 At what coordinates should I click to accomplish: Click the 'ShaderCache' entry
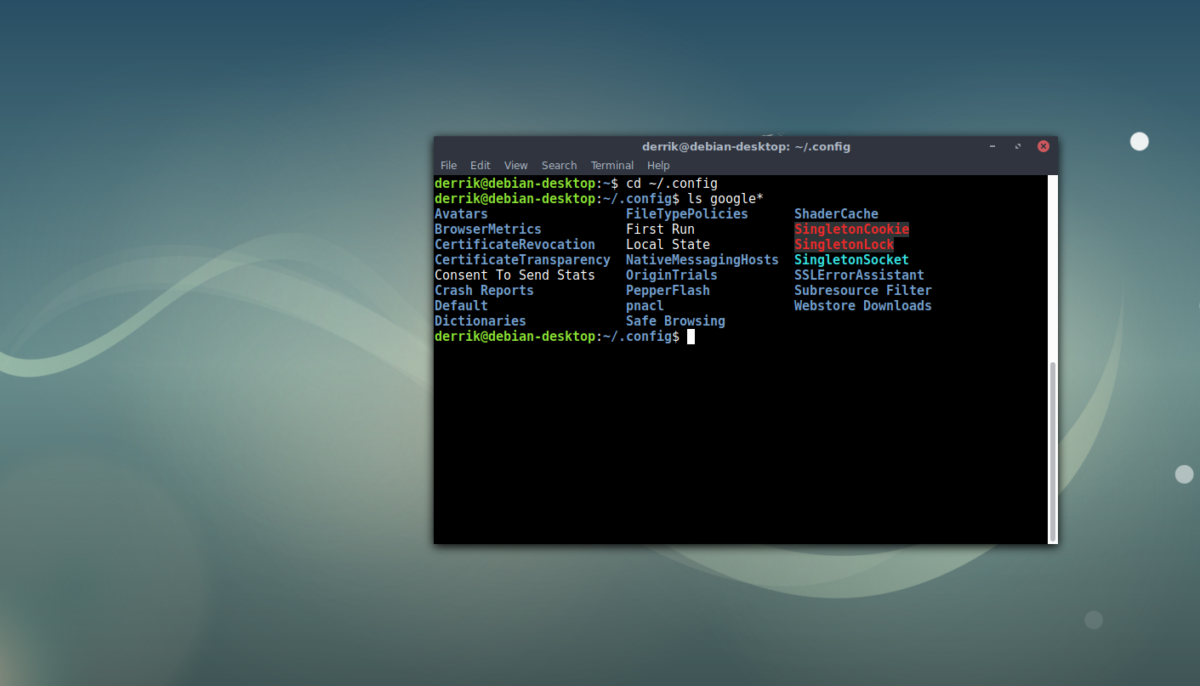[836, 214]
